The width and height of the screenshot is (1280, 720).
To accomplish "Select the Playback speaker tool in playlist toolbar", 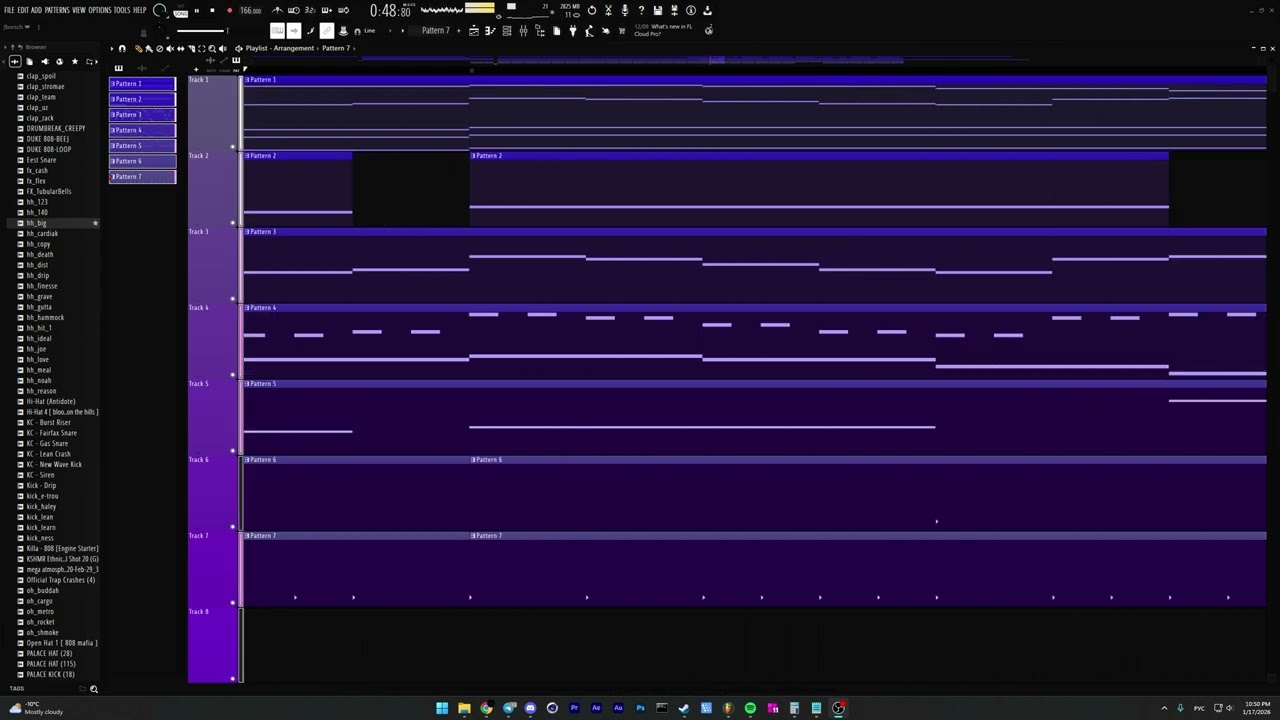I will coord(222,48).
